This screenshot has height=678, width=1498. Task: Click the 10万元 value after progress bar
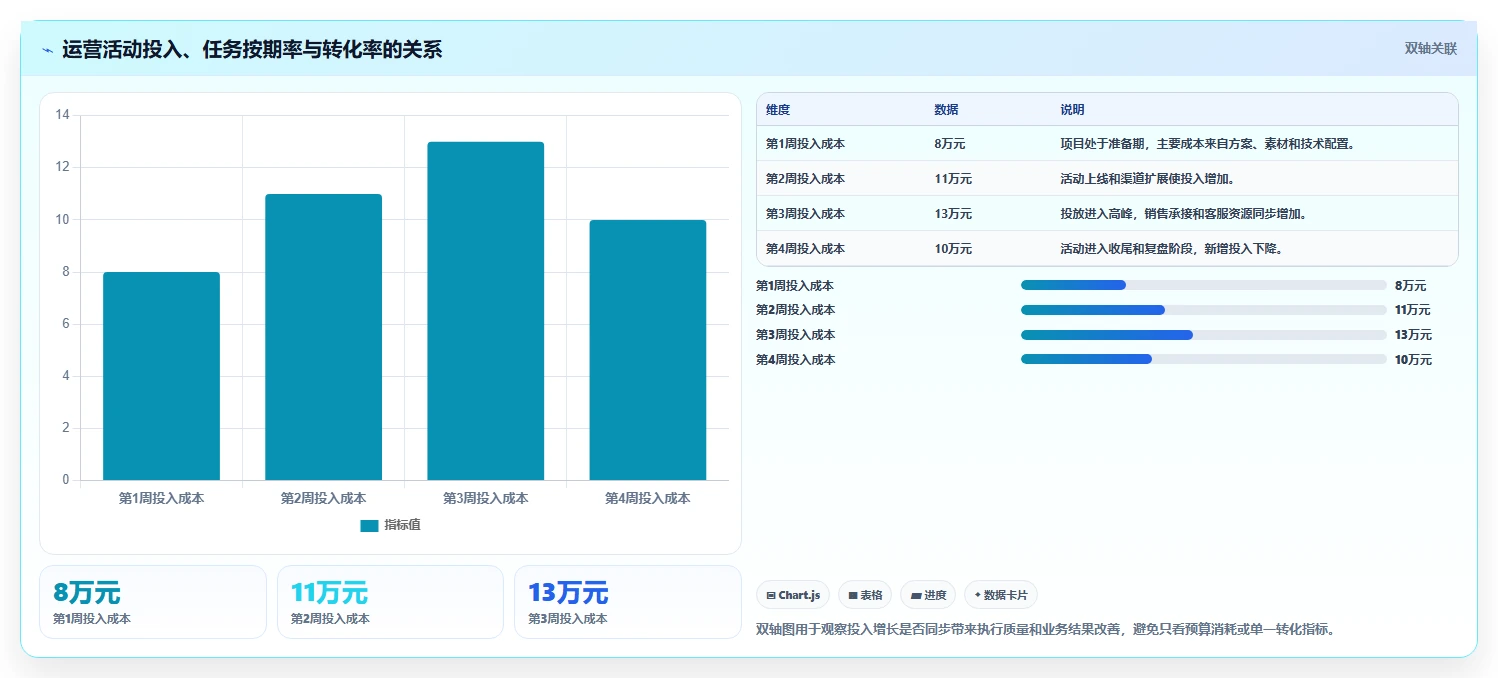[x=1413, y=360]
